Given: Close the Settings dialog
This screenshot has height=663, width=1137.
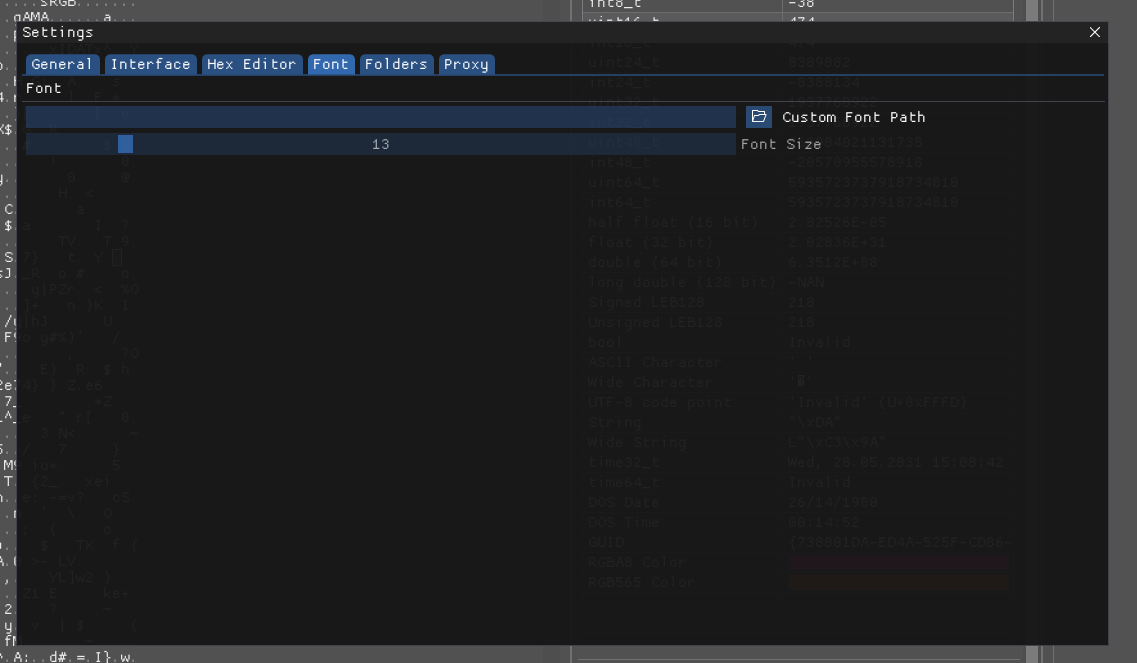Looking at the screenshot, I should 1094,32.
